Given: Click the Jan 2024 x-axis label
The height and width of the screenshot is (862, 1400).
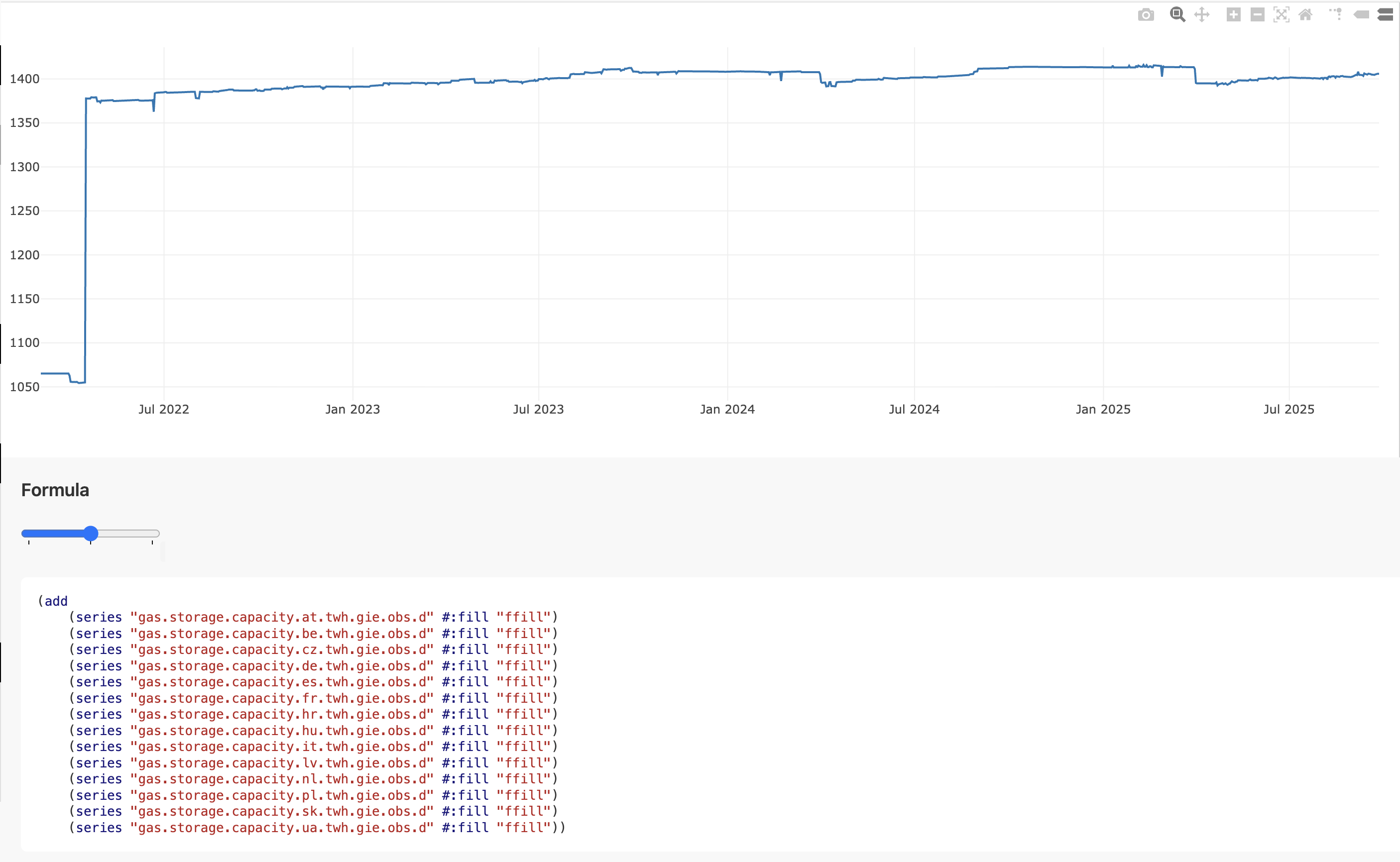Looking at the screenshot, I should click(x=727, y=409).
